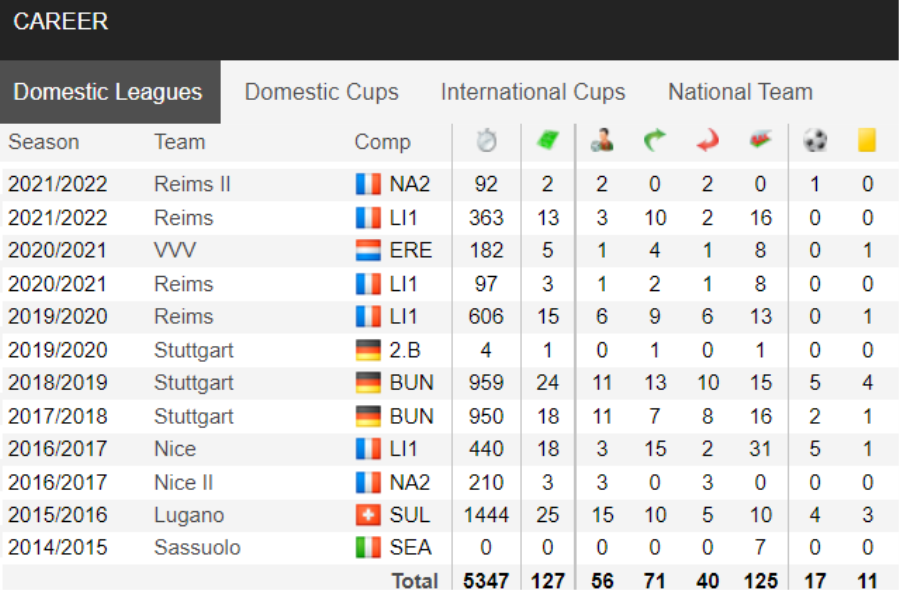Screen dimensions: 899x590
Task: Click the bench substitutes column icon
Action: 760,140
